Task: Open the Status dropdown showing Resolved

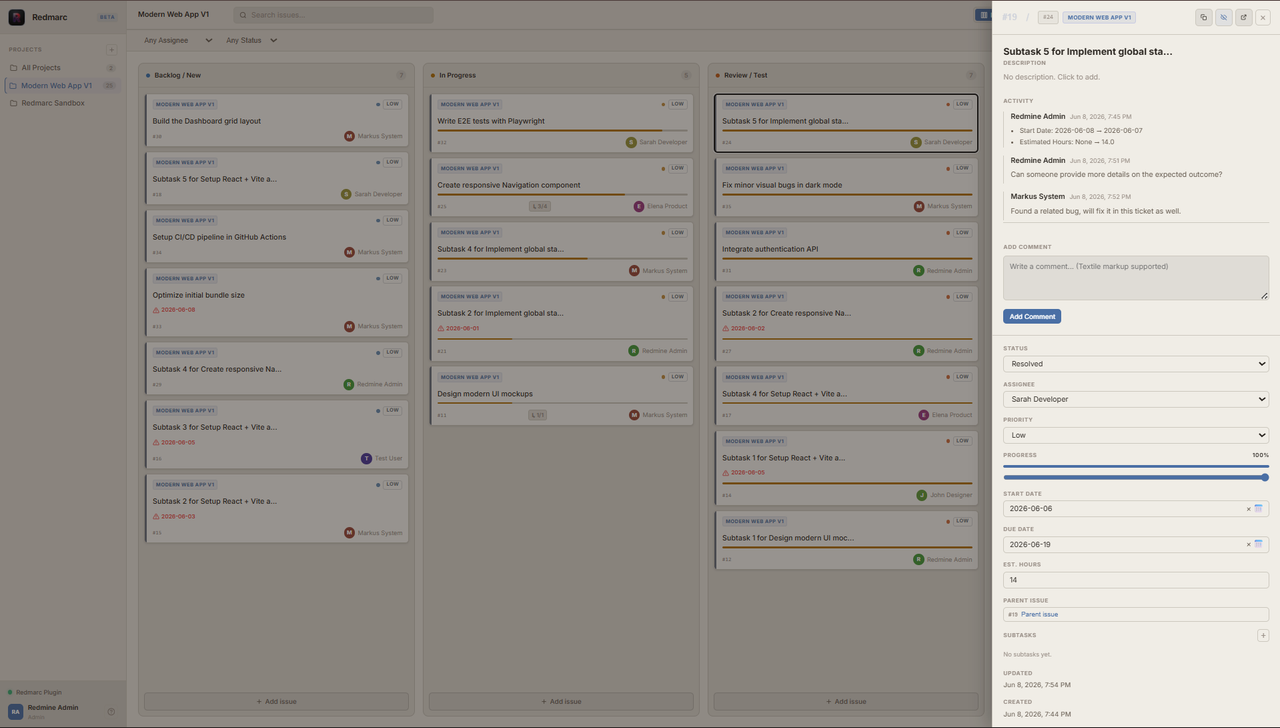Action: click(1136, 364)
